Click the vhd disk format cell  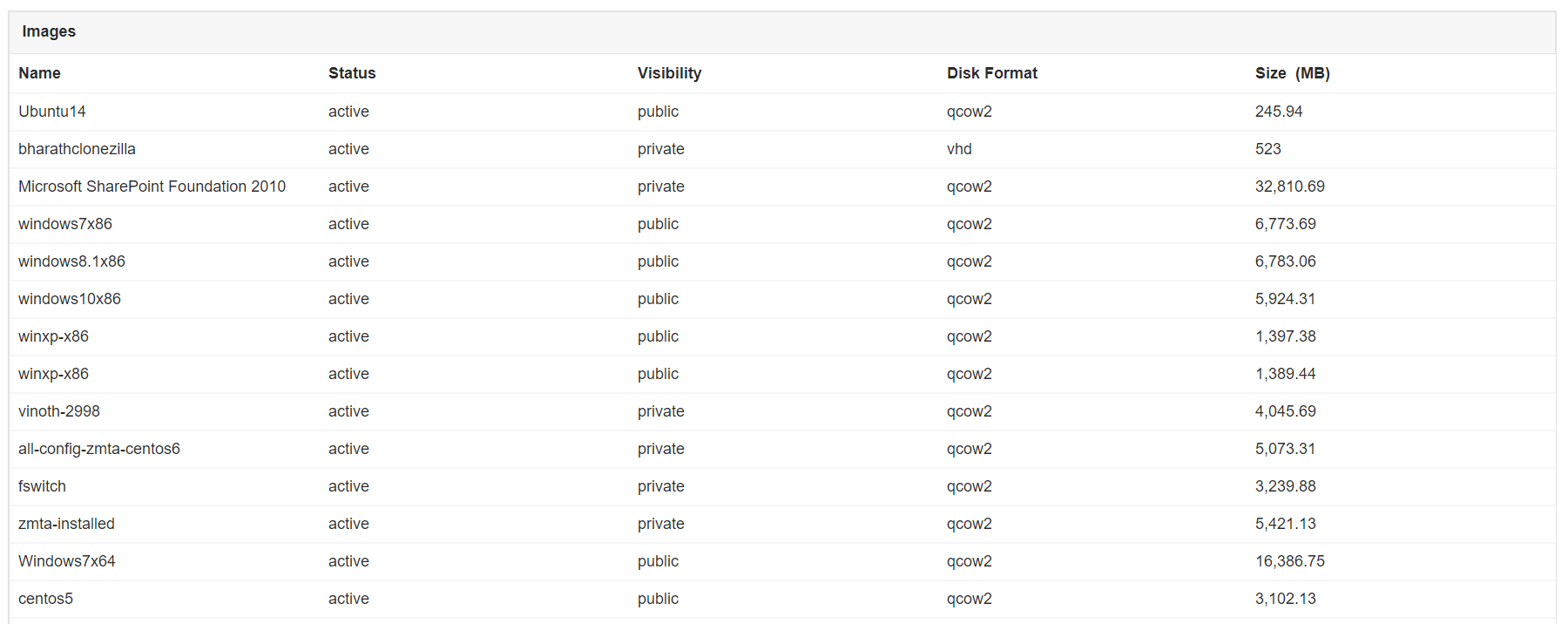(959, 149)
